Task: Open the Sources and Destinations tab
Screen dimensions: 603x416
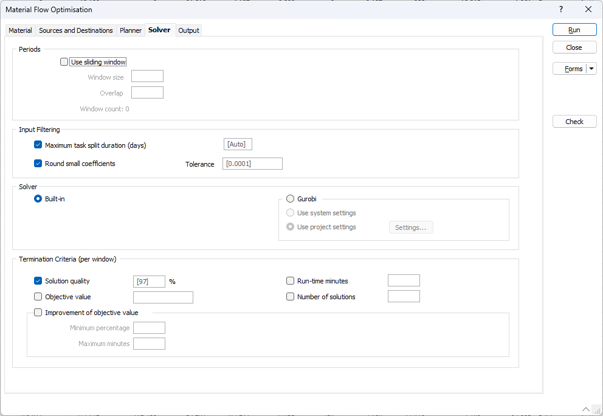Action: [x=76, y=31]
